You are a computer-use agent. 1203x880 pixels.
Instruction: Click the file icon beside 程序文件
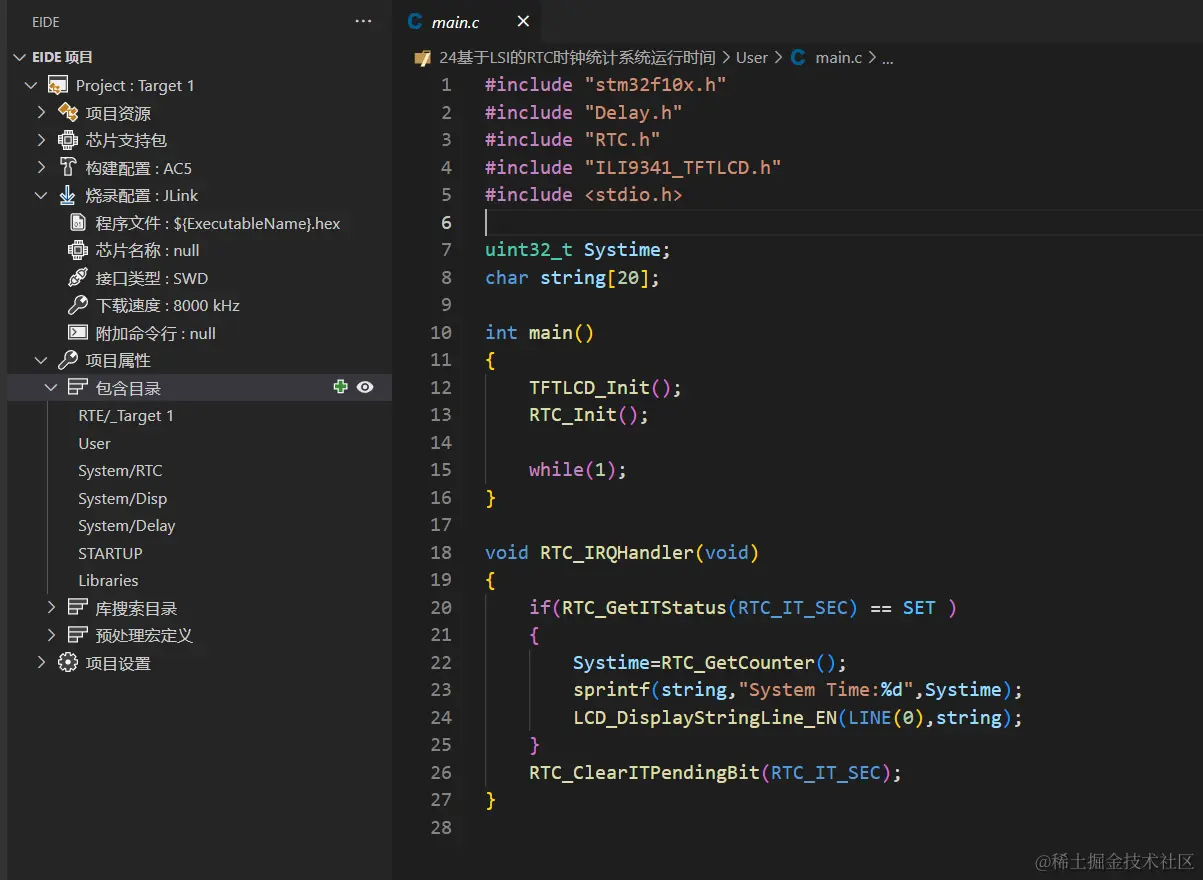point(77,223)
